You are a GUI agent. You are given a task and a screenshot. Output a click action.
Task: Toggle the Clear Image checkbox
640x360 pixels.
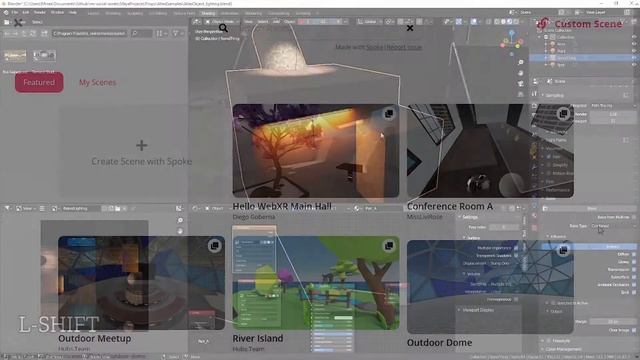[634, 330]
